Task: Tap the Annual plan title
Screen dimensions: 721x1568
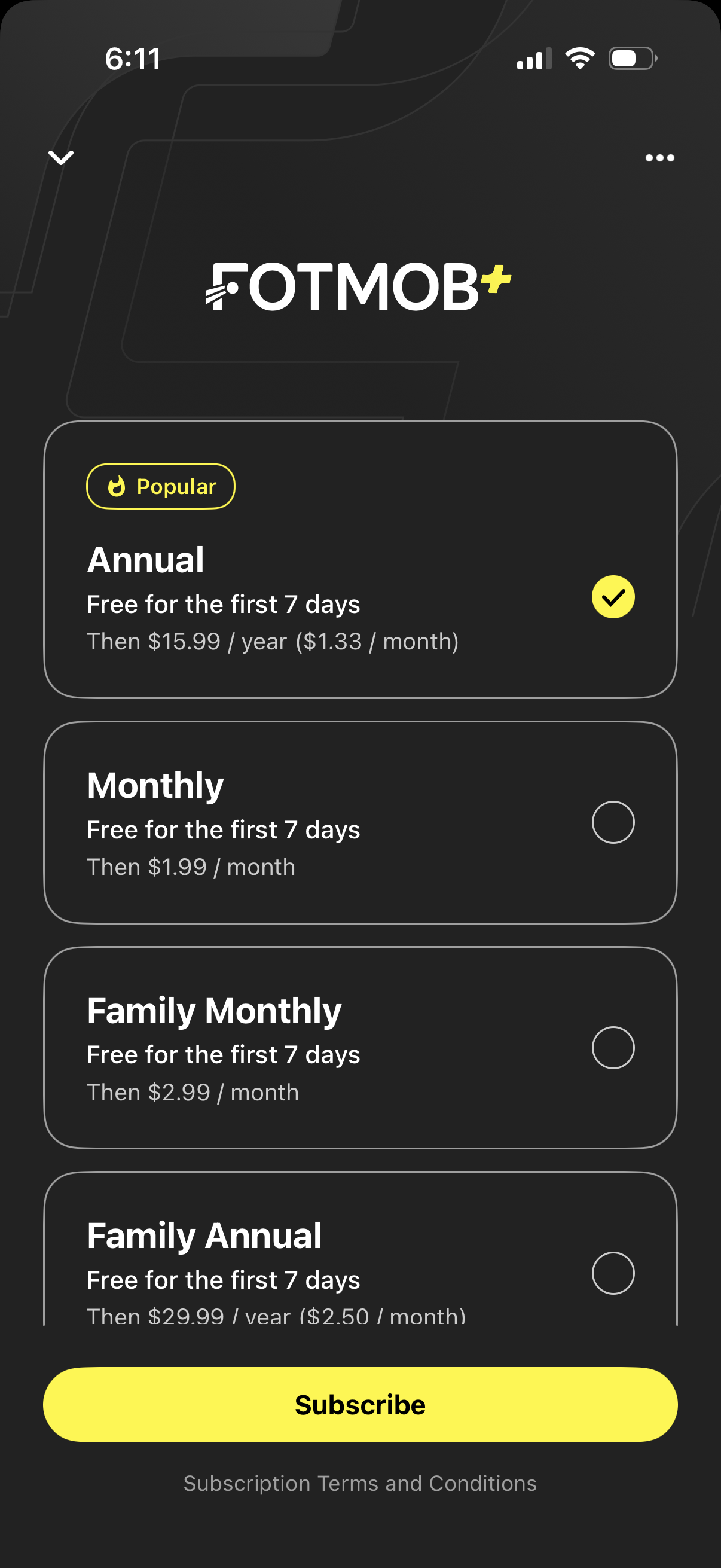Action: (x=145, y=560)
